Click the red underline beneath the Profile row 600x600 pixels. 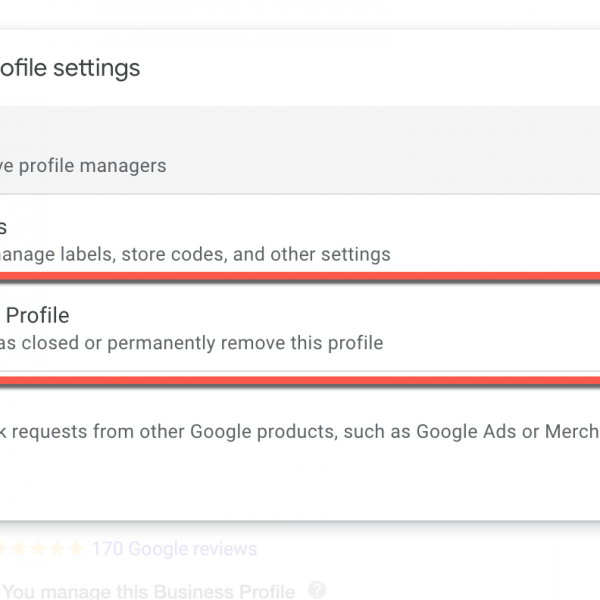(x=300, y=380)
